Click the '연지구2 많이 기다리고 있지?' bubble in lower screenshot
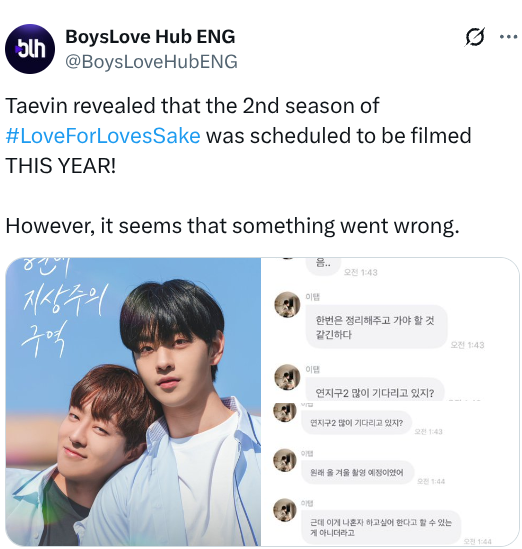522x549 pixels. [x=356, y=423]
